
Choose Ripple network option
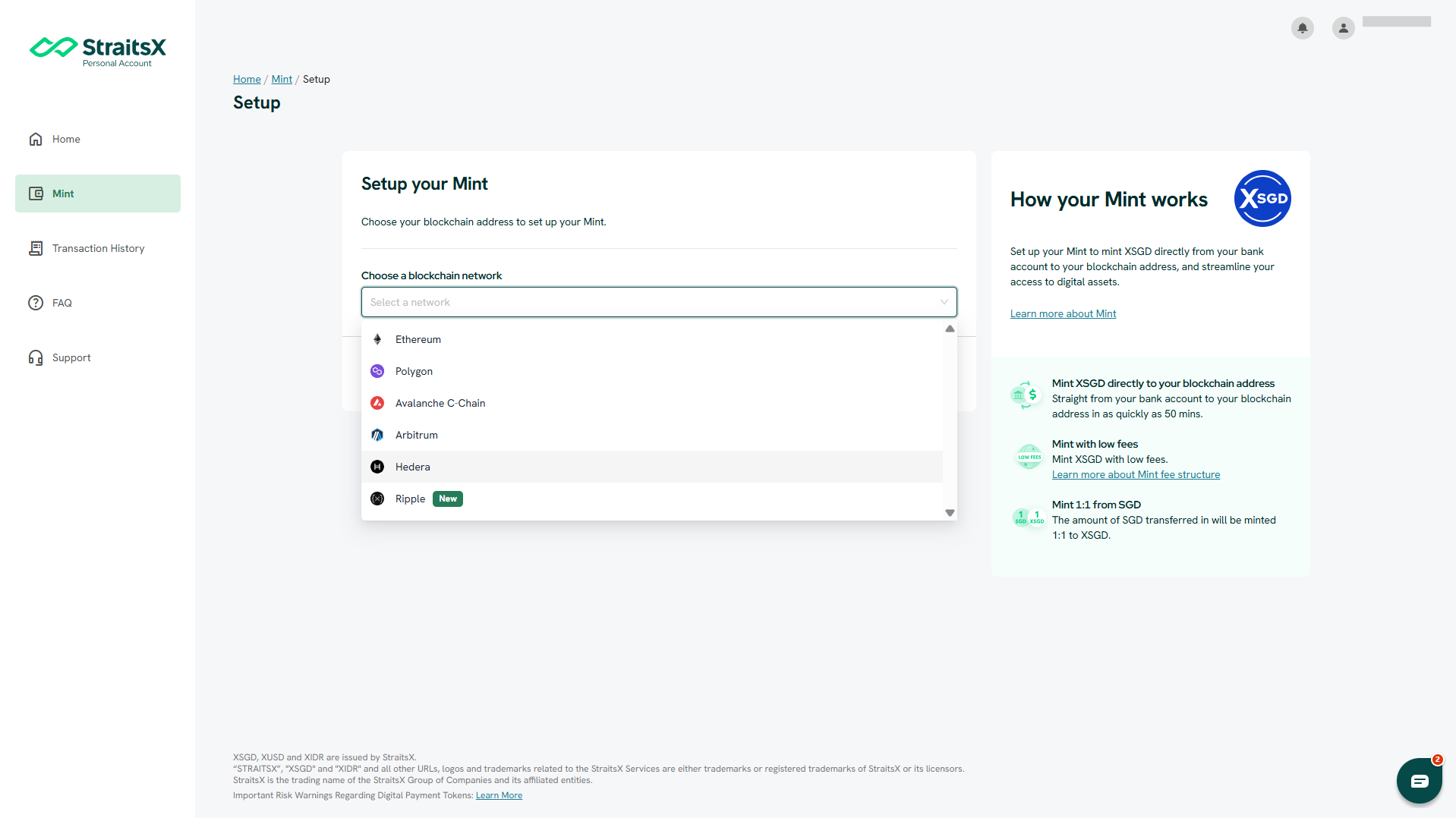pos(652,499)
